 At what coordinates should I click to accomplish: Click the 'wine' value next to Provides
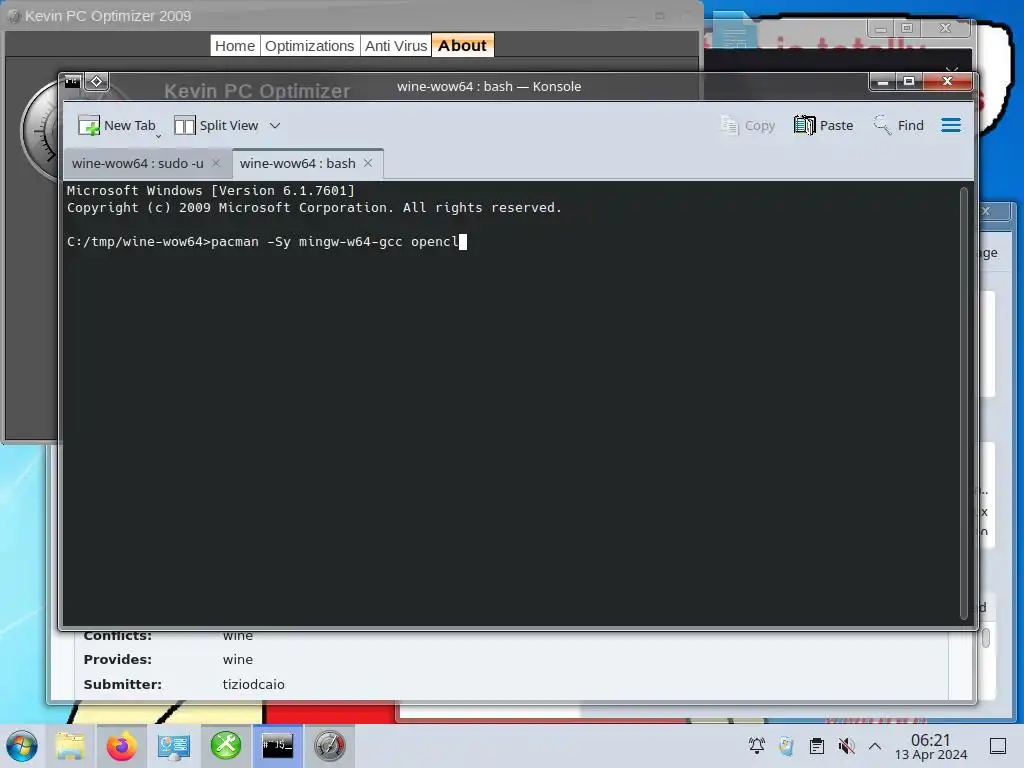click(x=238, y=660)
